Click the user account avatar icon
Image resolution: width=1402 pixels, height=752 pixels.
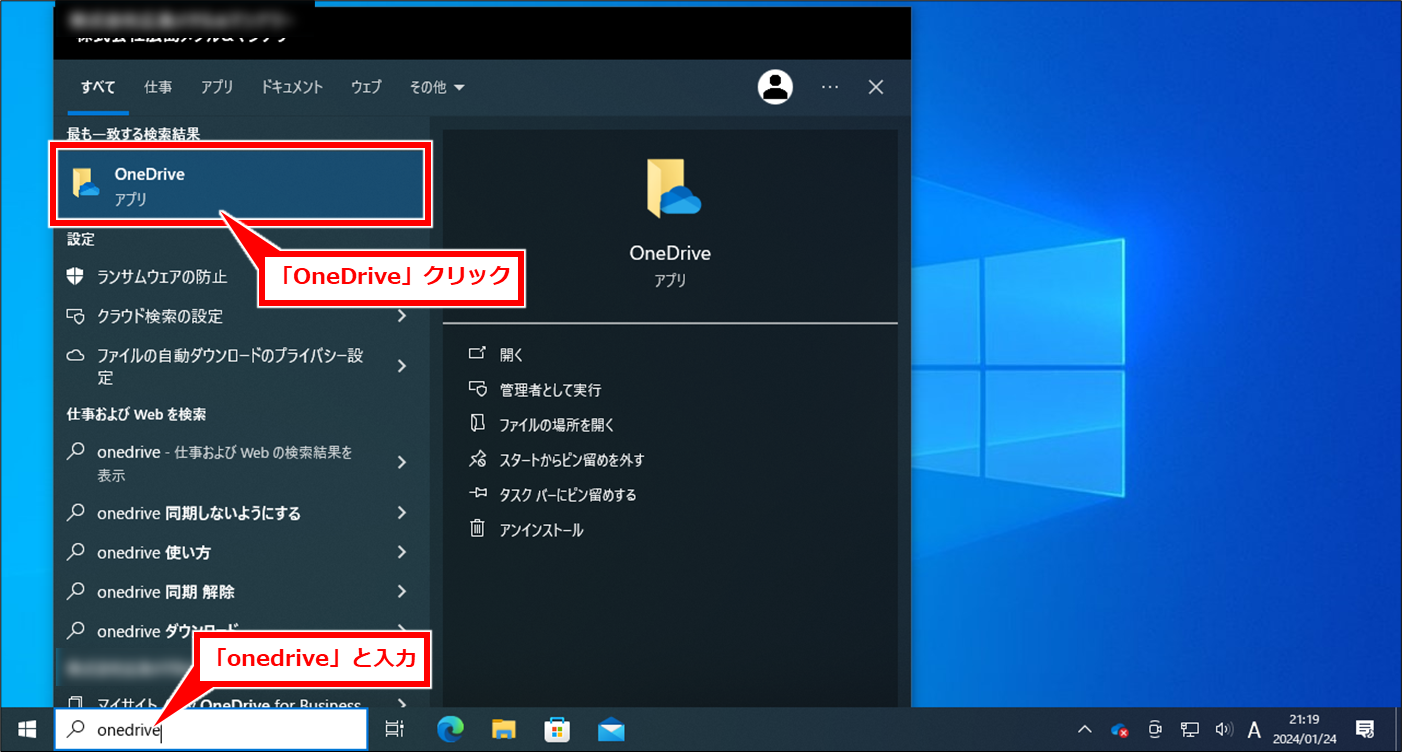click(775, 87)
